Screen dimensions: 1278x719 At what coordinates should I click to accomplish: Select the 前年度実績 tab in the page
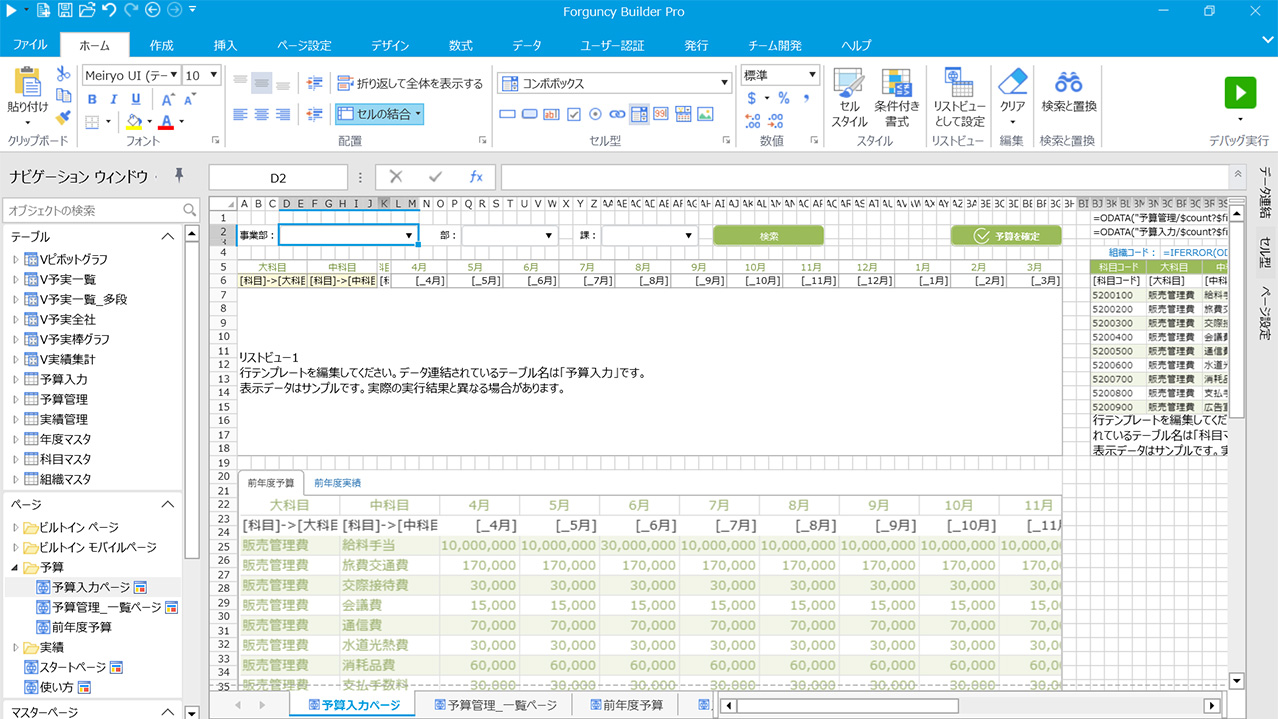[x=337, y=483]
